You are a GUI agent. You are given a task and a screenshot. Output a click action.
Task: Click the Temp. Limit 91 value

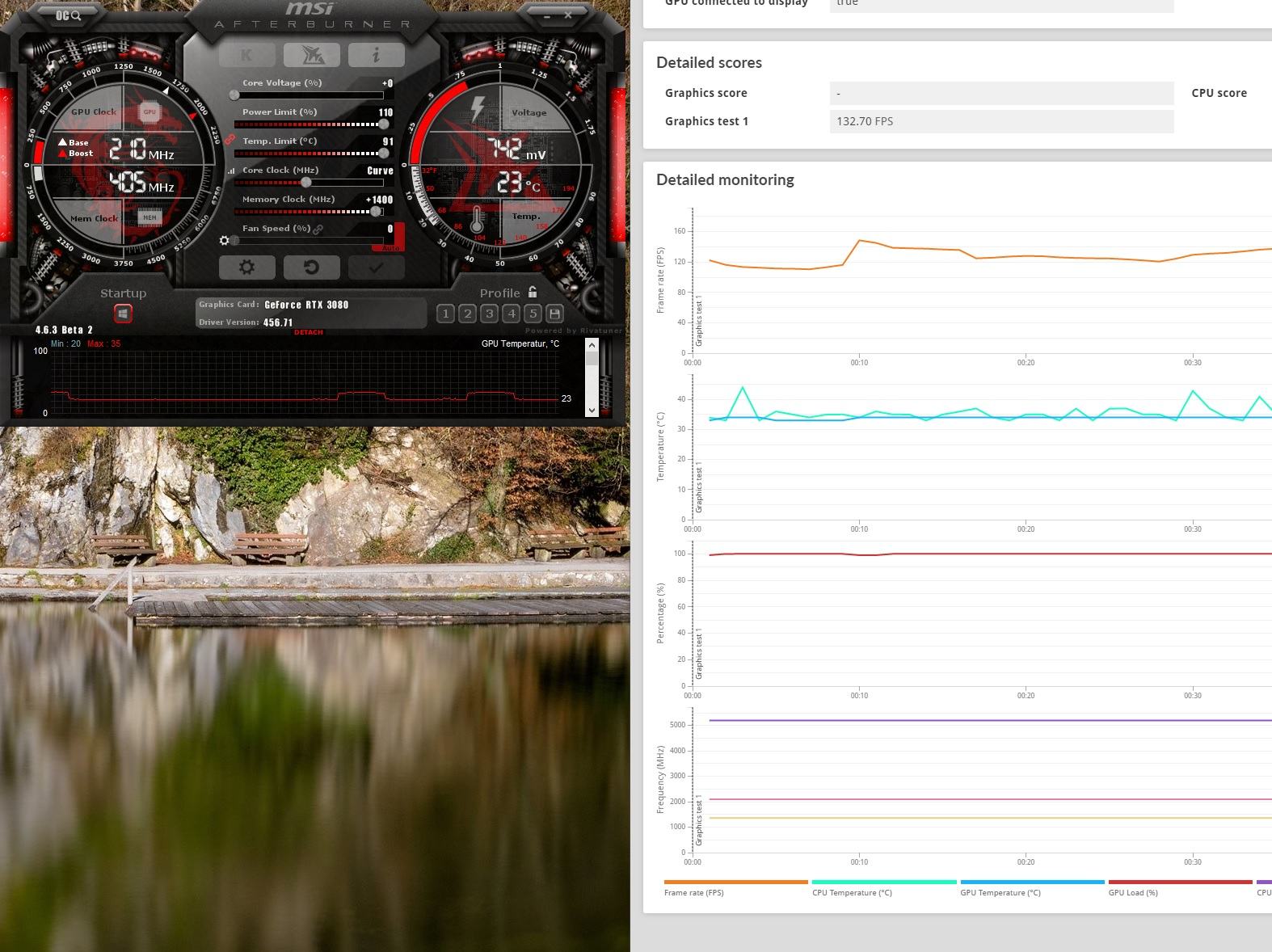388,141
